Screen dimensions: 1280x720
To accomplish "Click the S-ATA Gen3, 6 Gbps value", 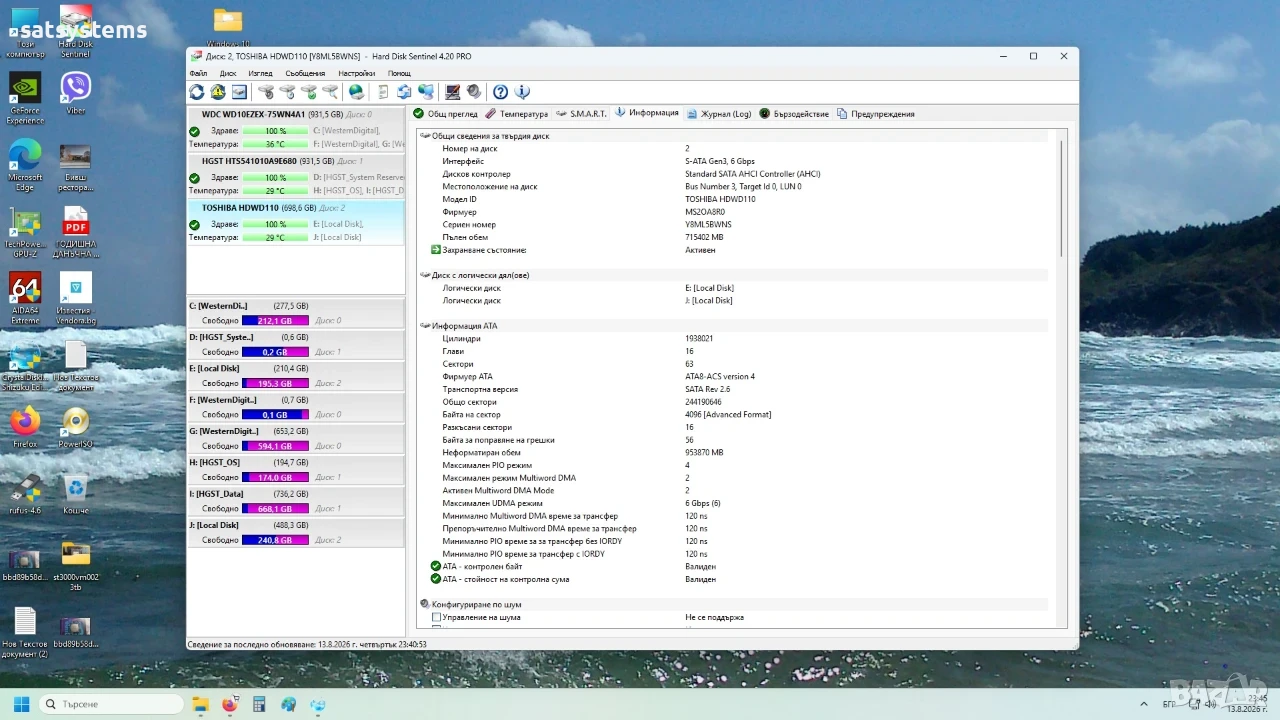I will 720,161.
